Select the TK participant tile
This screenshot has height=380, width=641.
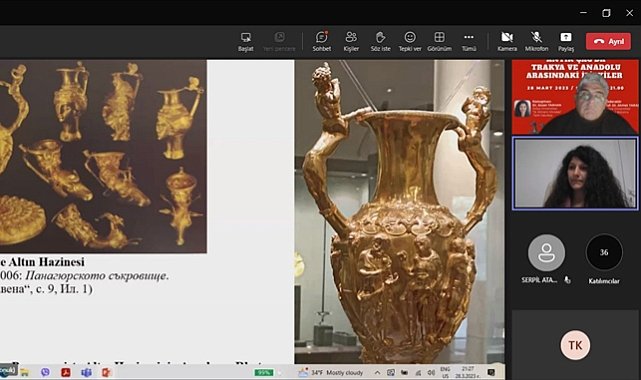coord(575,345)
